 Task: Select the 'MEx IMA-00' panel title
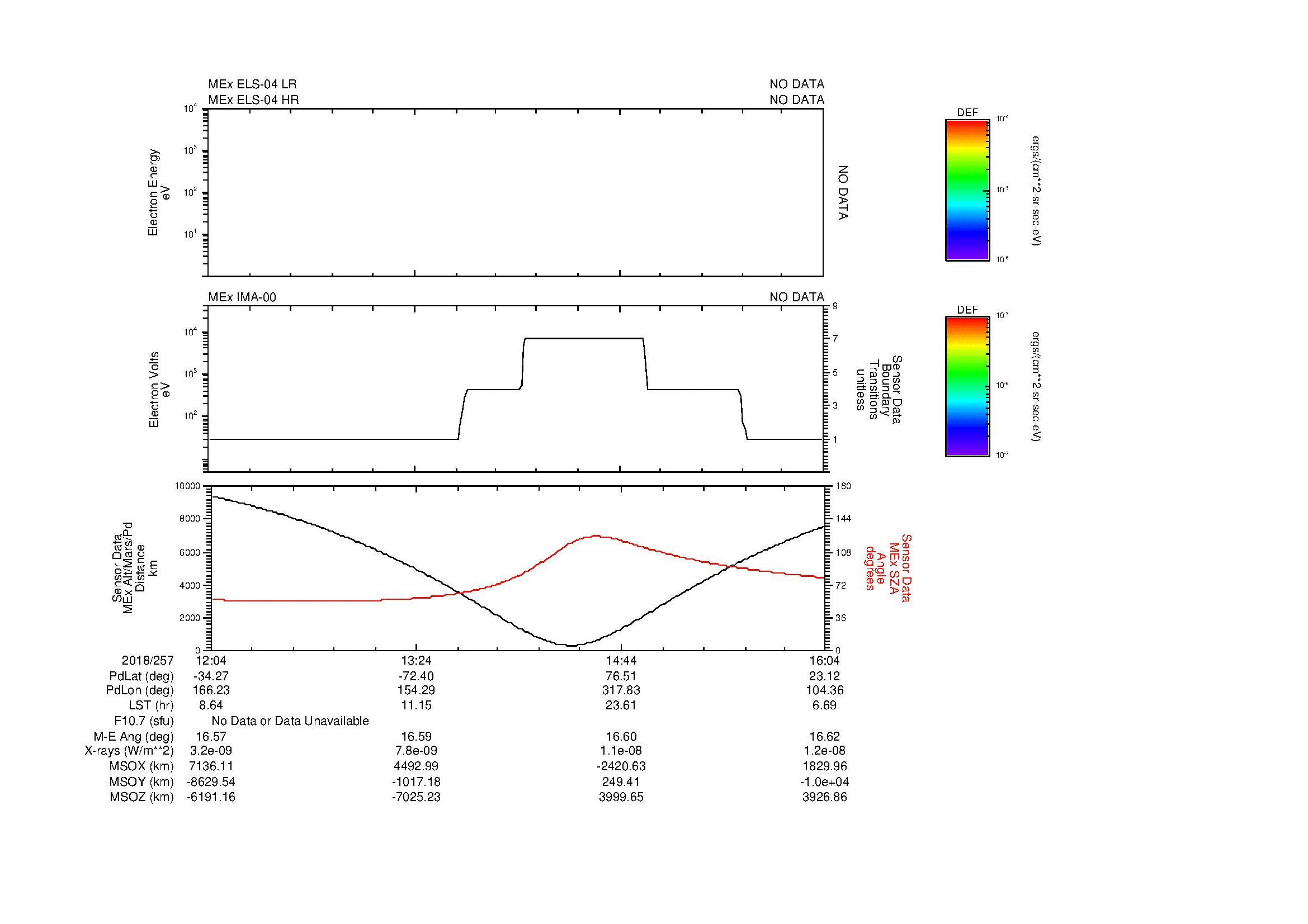coord(242,297)
